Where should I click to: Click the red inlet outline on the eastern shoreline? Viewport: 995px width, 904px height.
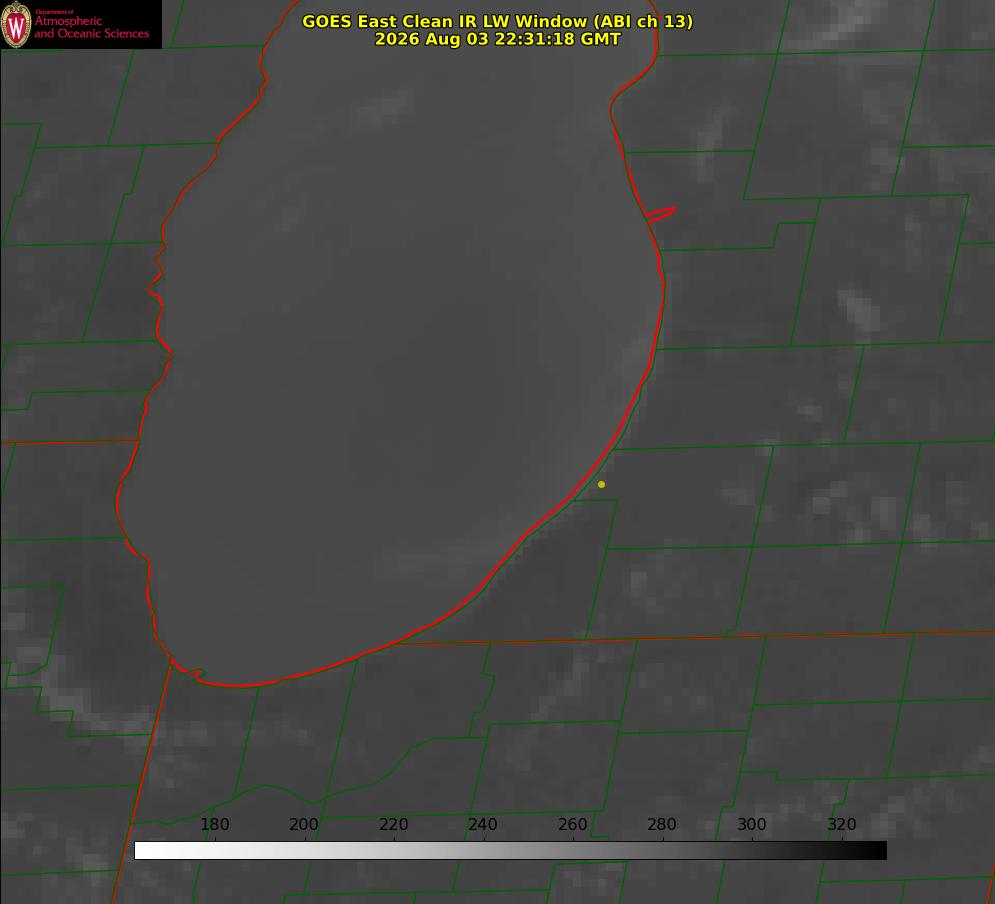(x=660, y=213)
